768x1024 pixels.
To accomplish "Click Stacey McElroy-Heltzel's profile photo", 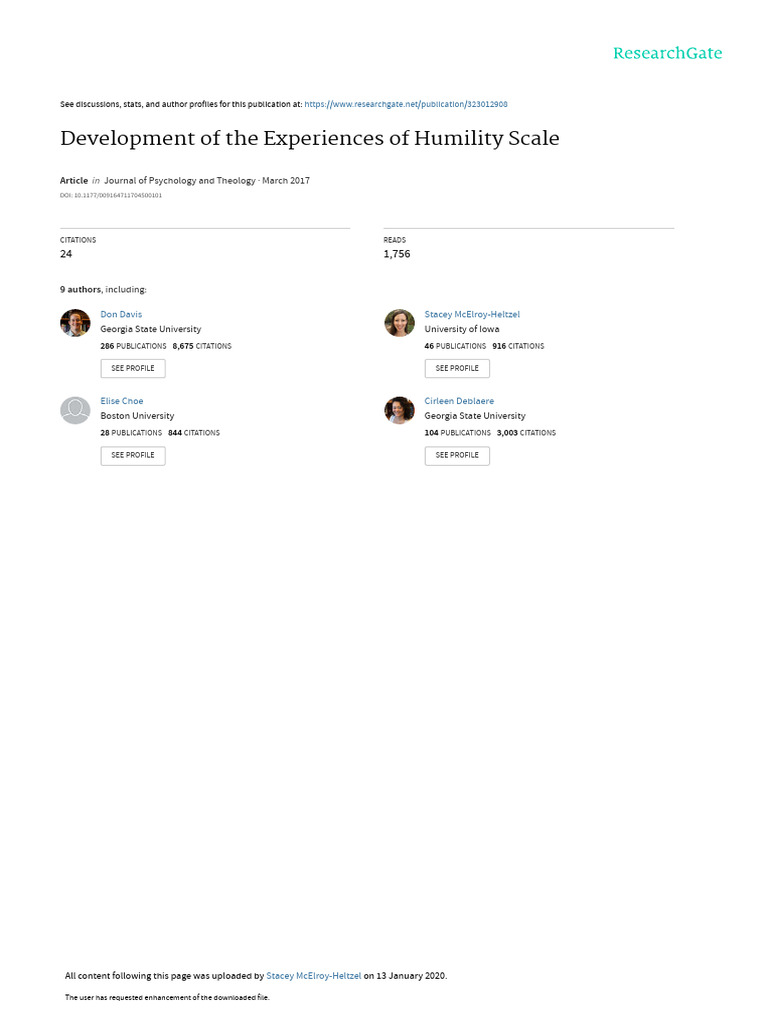I will (x=399, y=323).
